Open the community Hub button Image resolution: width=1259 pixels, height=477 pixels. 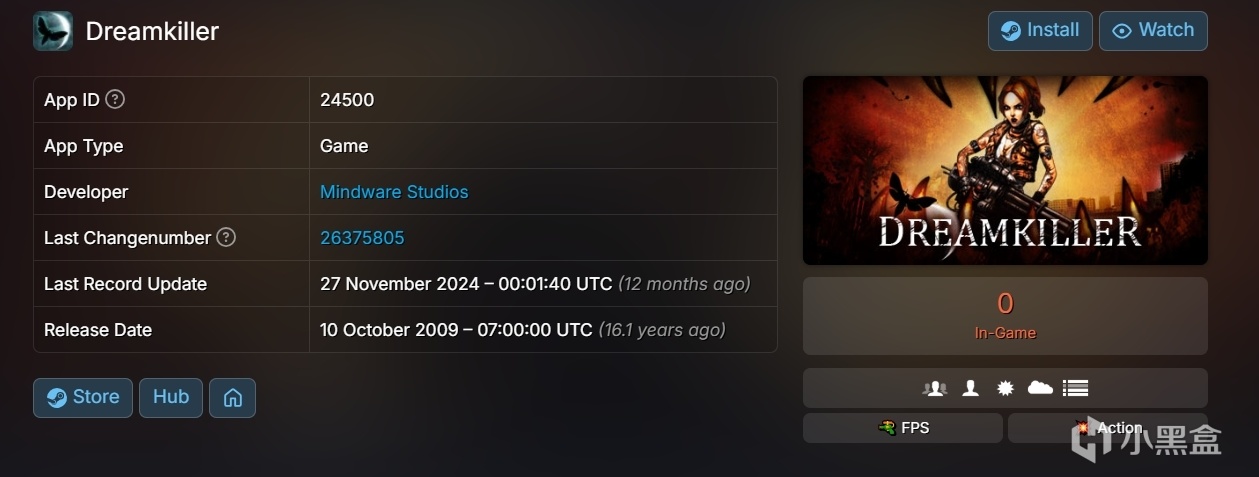pyautogui.click(x=171, y=397)
